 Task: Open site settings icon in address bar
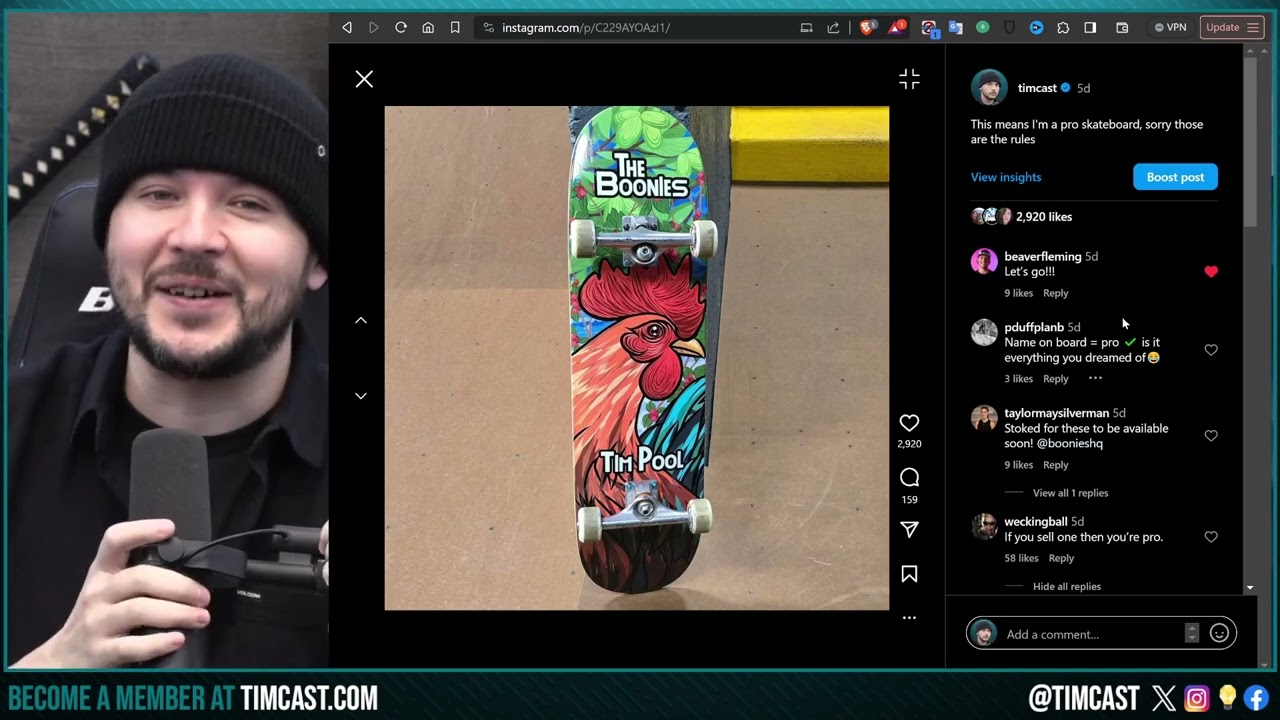click(488, 28)
